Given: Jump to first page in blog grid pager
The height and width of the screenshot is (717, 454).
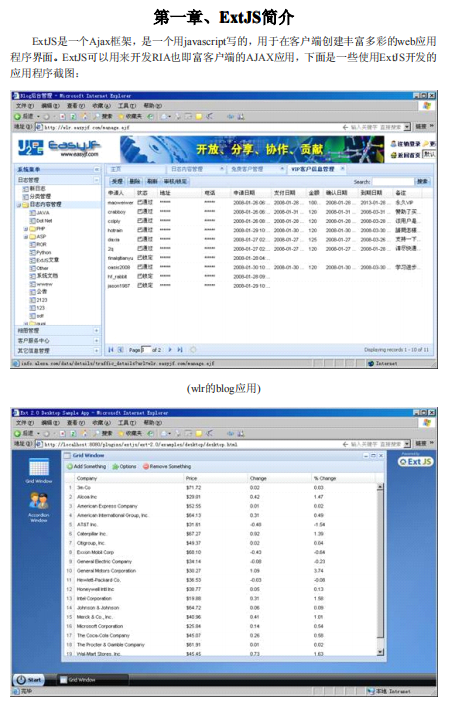Looking at the screenshot, I should tap(110, 350).
